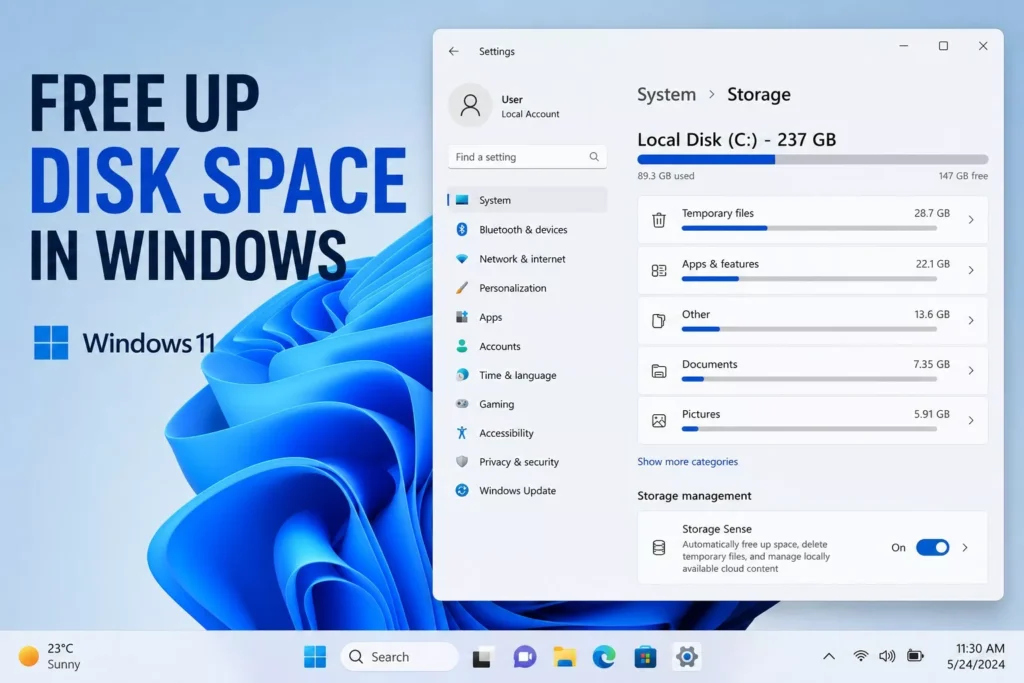This screenshot has height=683, width=1024.
Task: Click the volume icon in tray
Action: pos(887,656)
